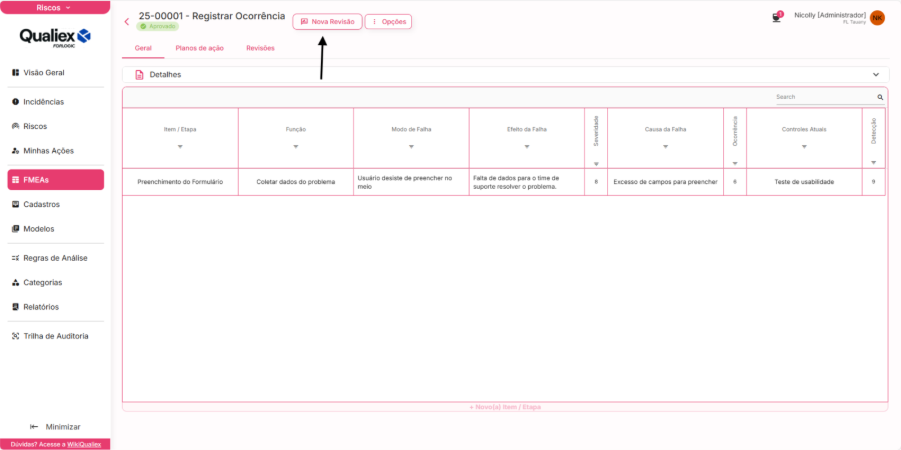The height and width of the screenshot is (450, 901).
Task: Open filter arrow under Causa da Falha
Action: [x=665, y=147]
